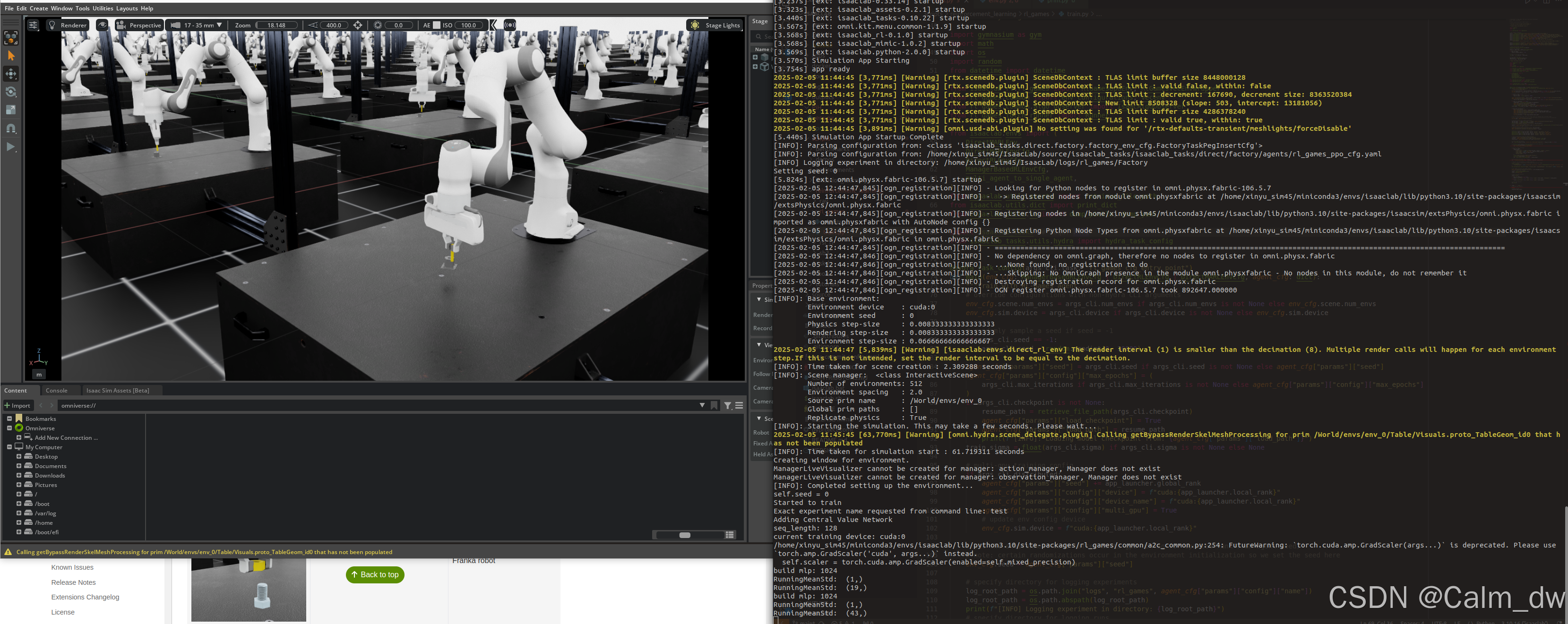The image size is (1568, 624).
Task: Click the eye display-options icon
Action: click(102, 25)
